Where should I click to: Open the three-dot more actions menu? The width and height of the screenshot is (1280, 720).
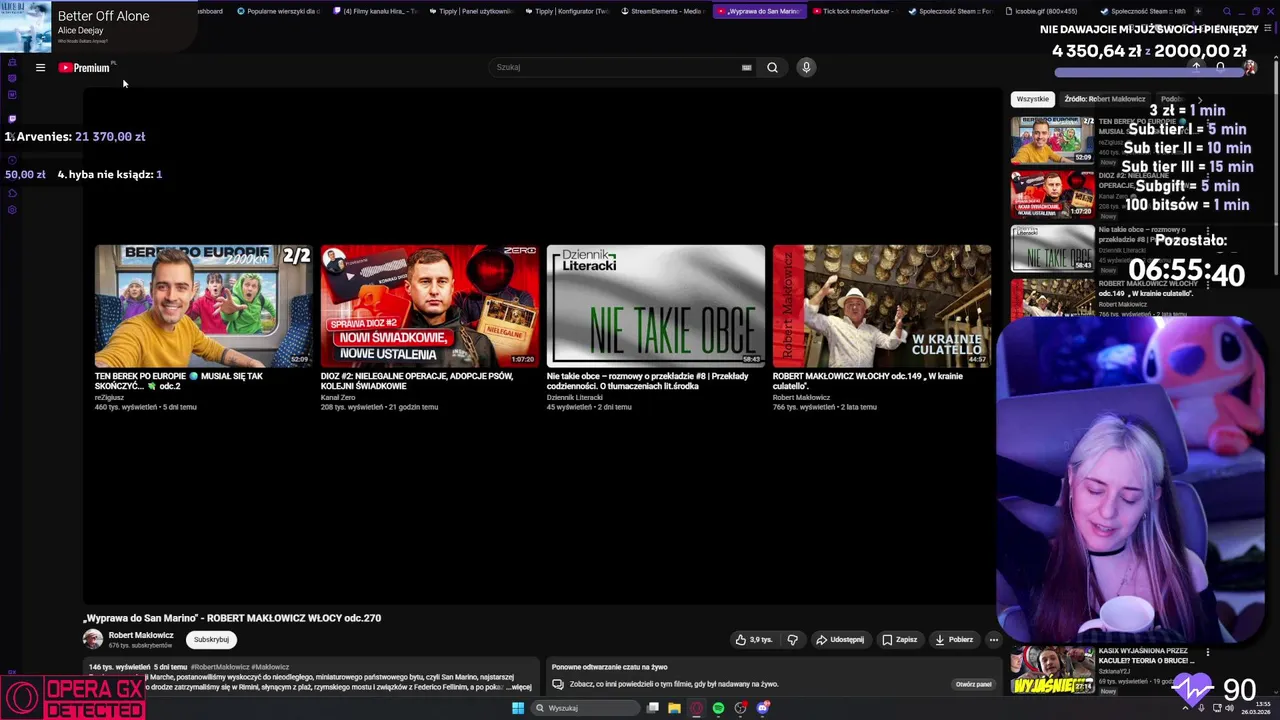point(993,640)
